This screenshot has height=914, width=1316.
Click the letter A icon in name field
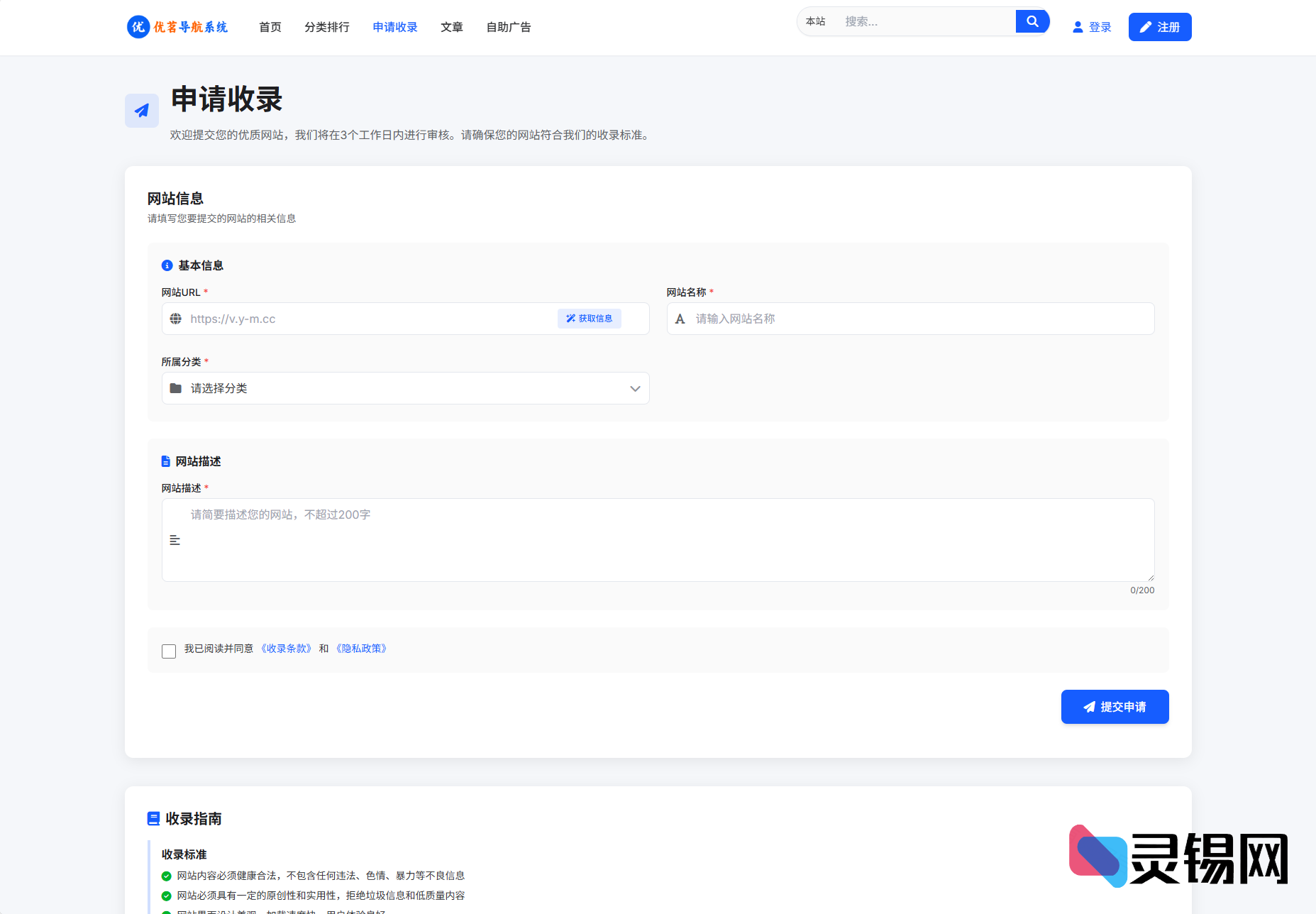coord(680,319)
